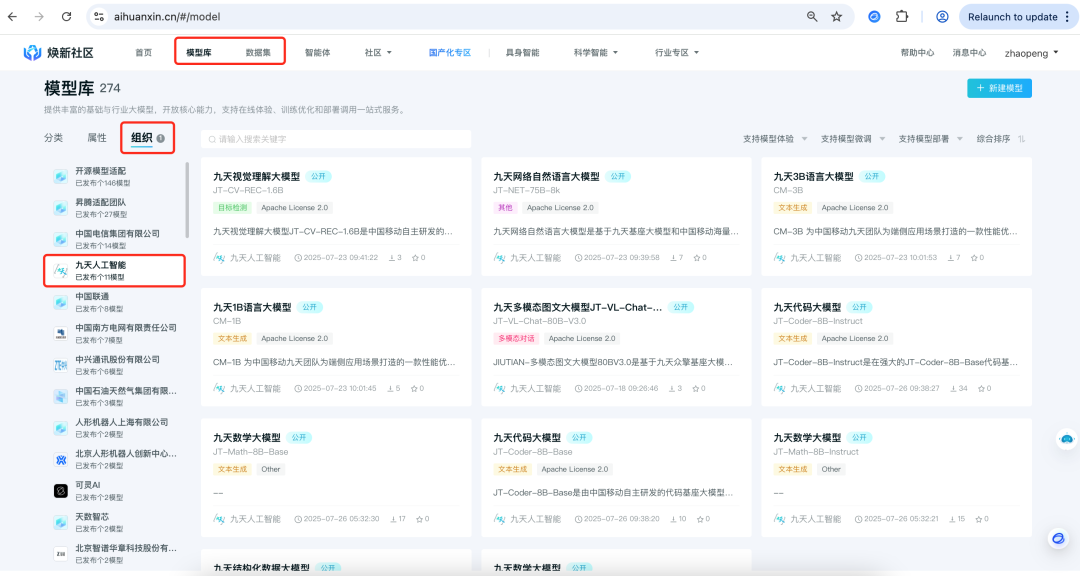Select the 可灵AI logo icon
Image resolution: width=1080 pixels, height=576 pixels.
coord(61,491)
